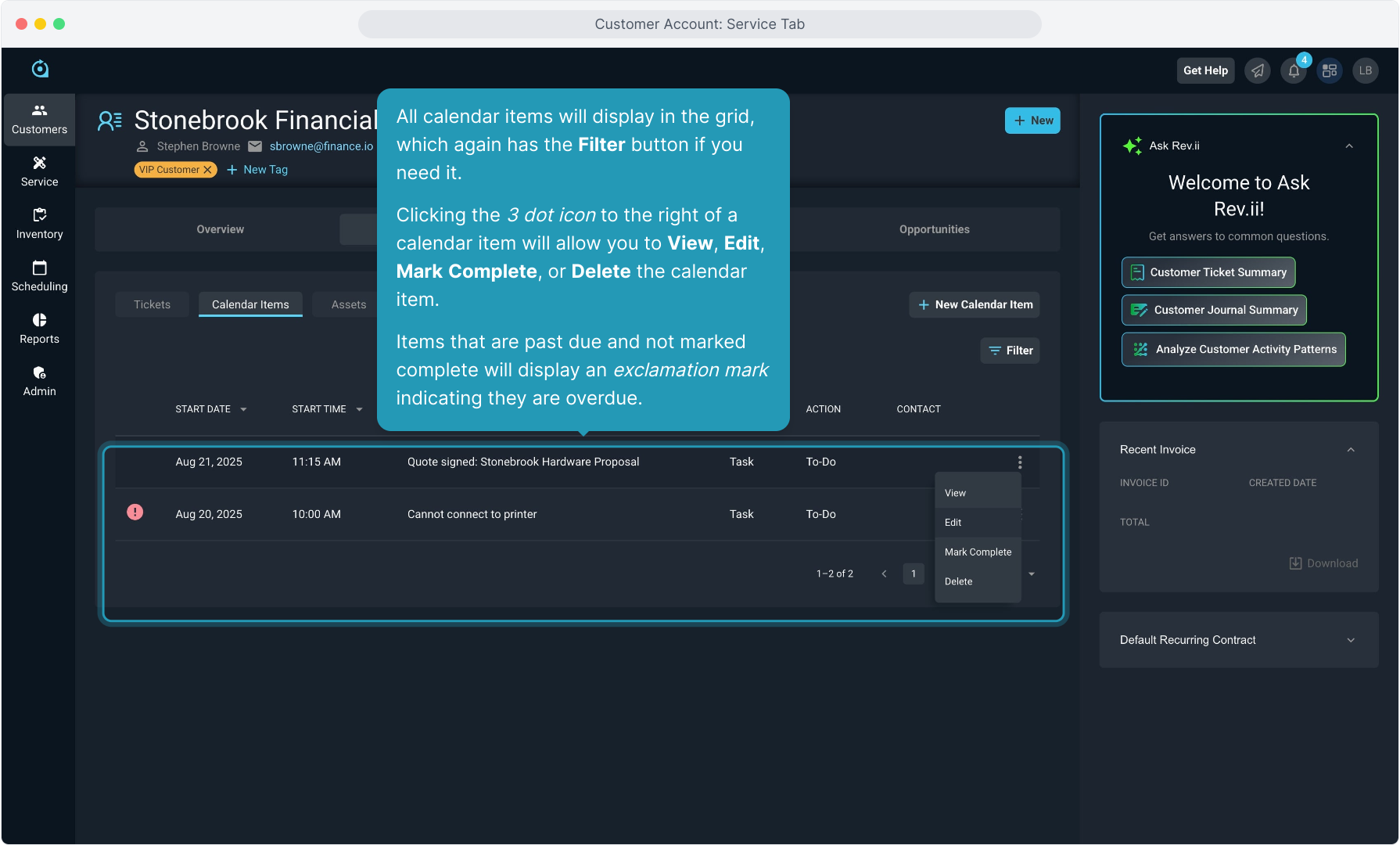
Task: Click the New Calendar Item button
Action: click(x=975, y=304)
